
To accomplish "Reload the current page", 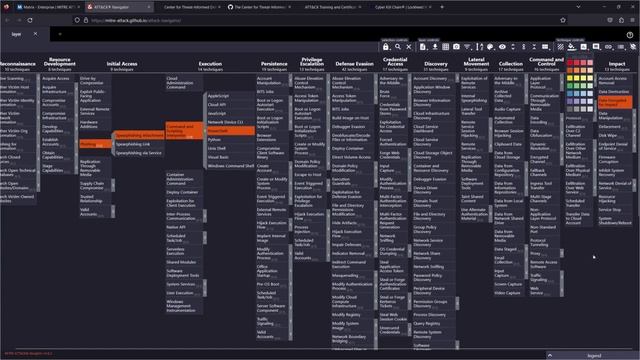I will [30, 20].
